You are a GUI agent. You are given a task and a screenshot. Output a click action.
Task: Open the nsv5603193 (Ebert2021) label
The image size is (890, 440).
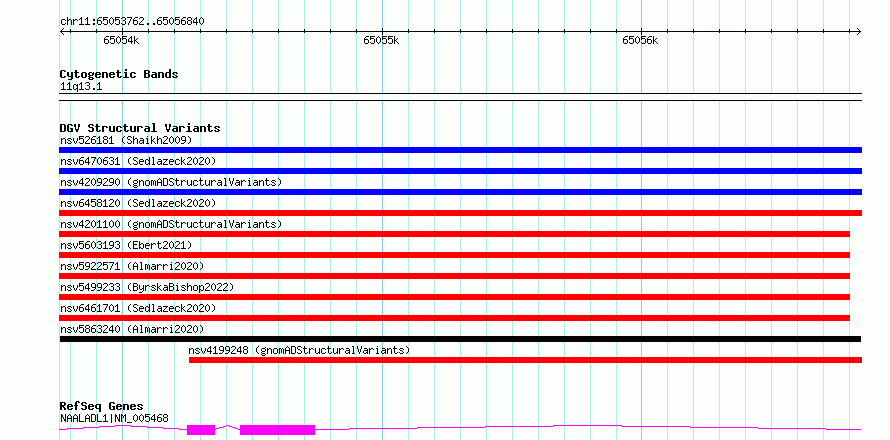pos(126,245)
